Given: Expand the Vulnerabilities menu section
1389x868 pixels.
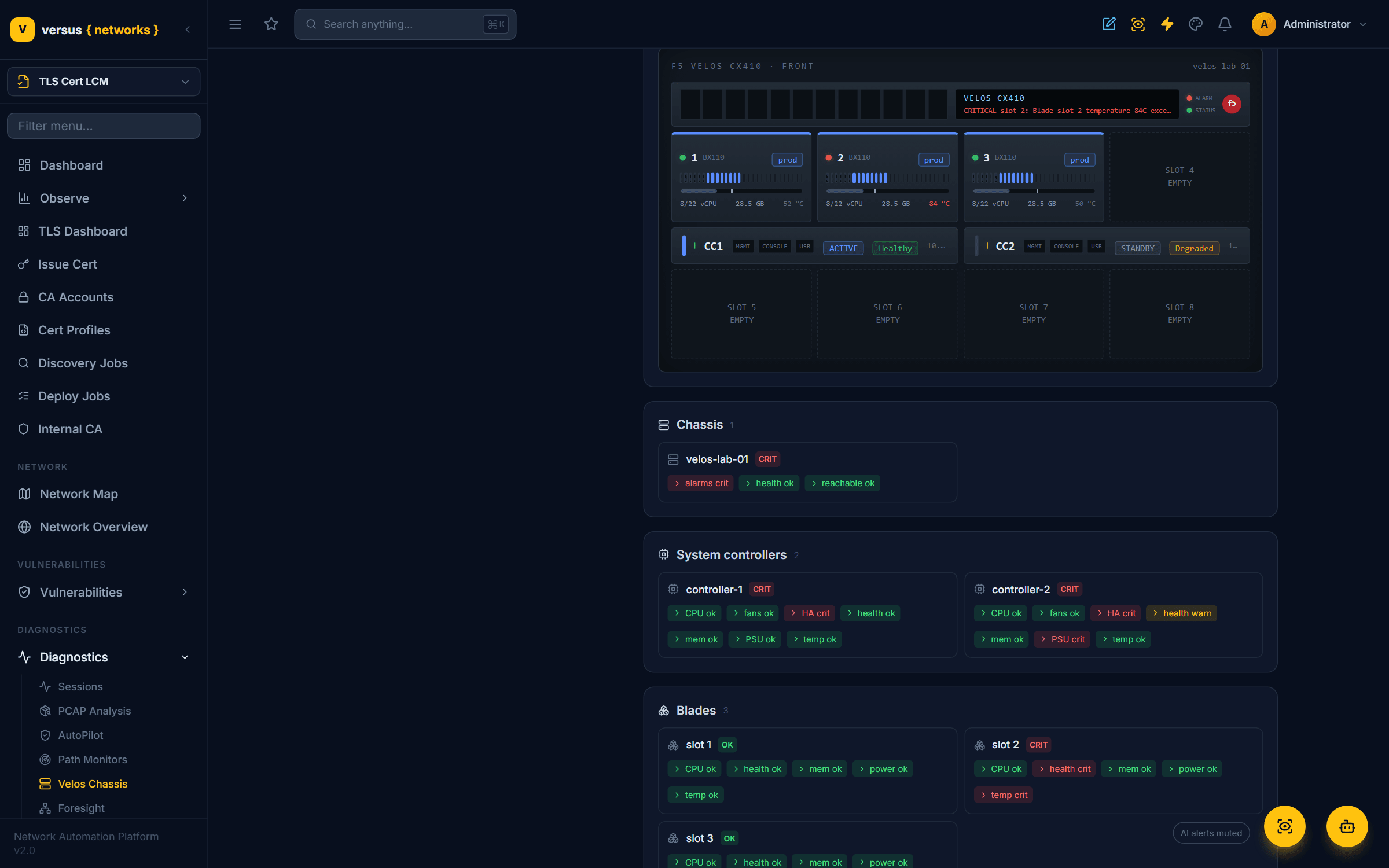Looking at the screenshot, I should pyautogui.click(x=104, y=593).
